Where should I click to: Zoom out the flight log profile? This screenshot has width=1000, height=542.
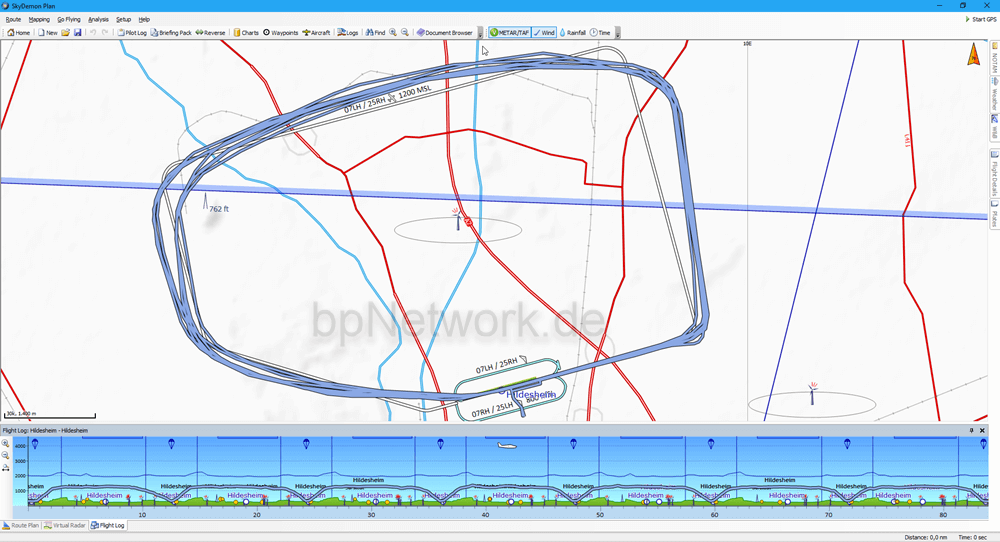tap(6, 455)
